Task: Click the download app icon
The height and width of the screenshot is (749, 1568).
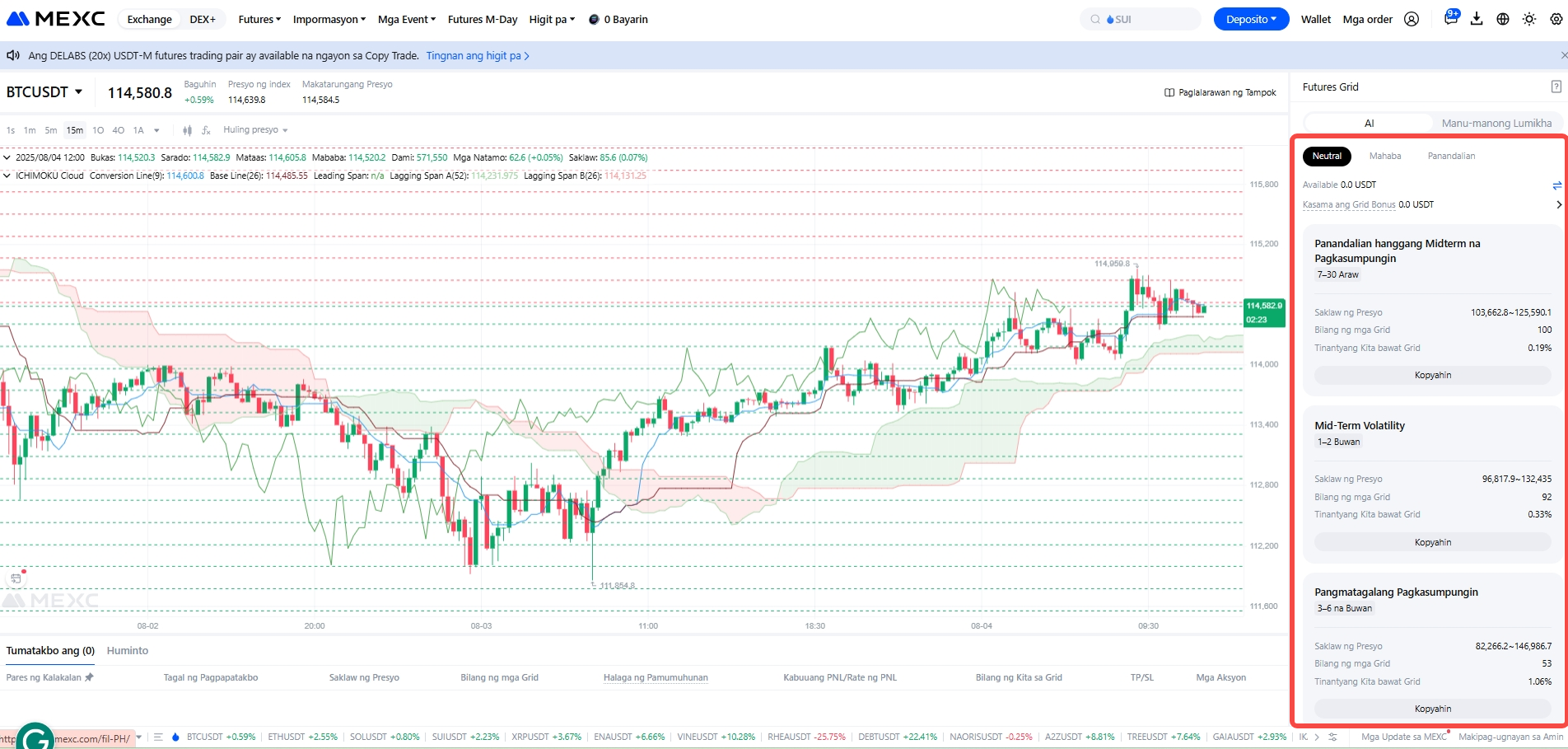Action: coord(1477,19)
